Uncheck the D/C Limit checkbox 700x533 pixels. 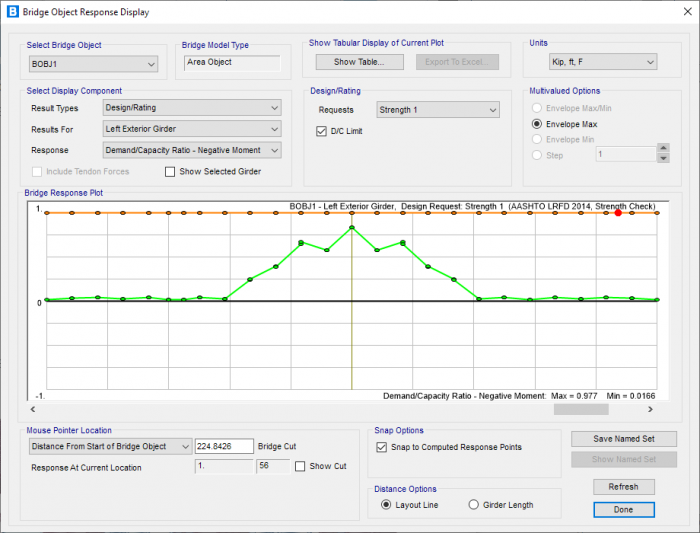(x=321, y=131)
